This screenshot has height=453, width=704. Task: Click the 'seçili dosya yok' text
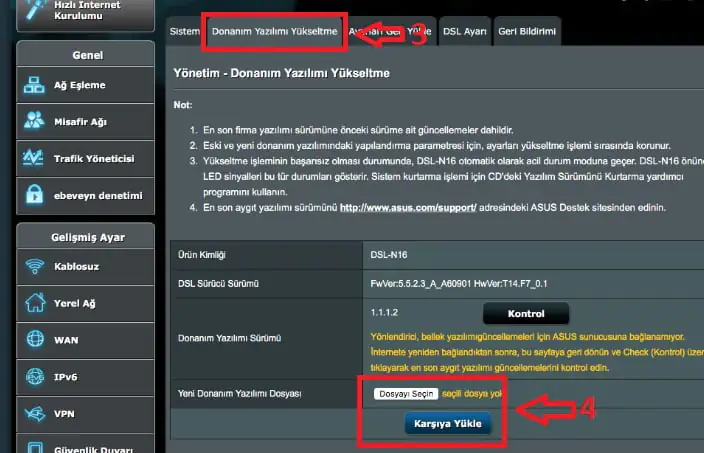click(471, 394)
